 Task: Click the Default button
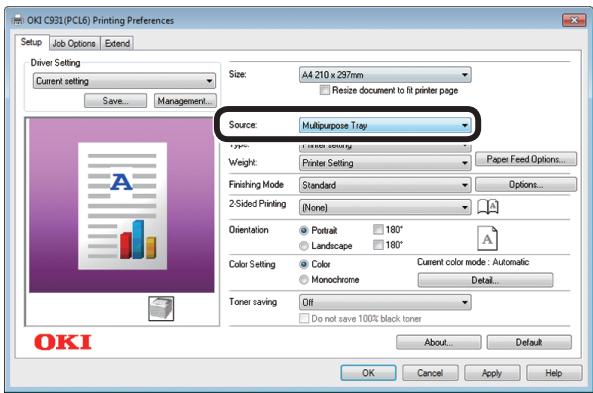coord(529,342)
